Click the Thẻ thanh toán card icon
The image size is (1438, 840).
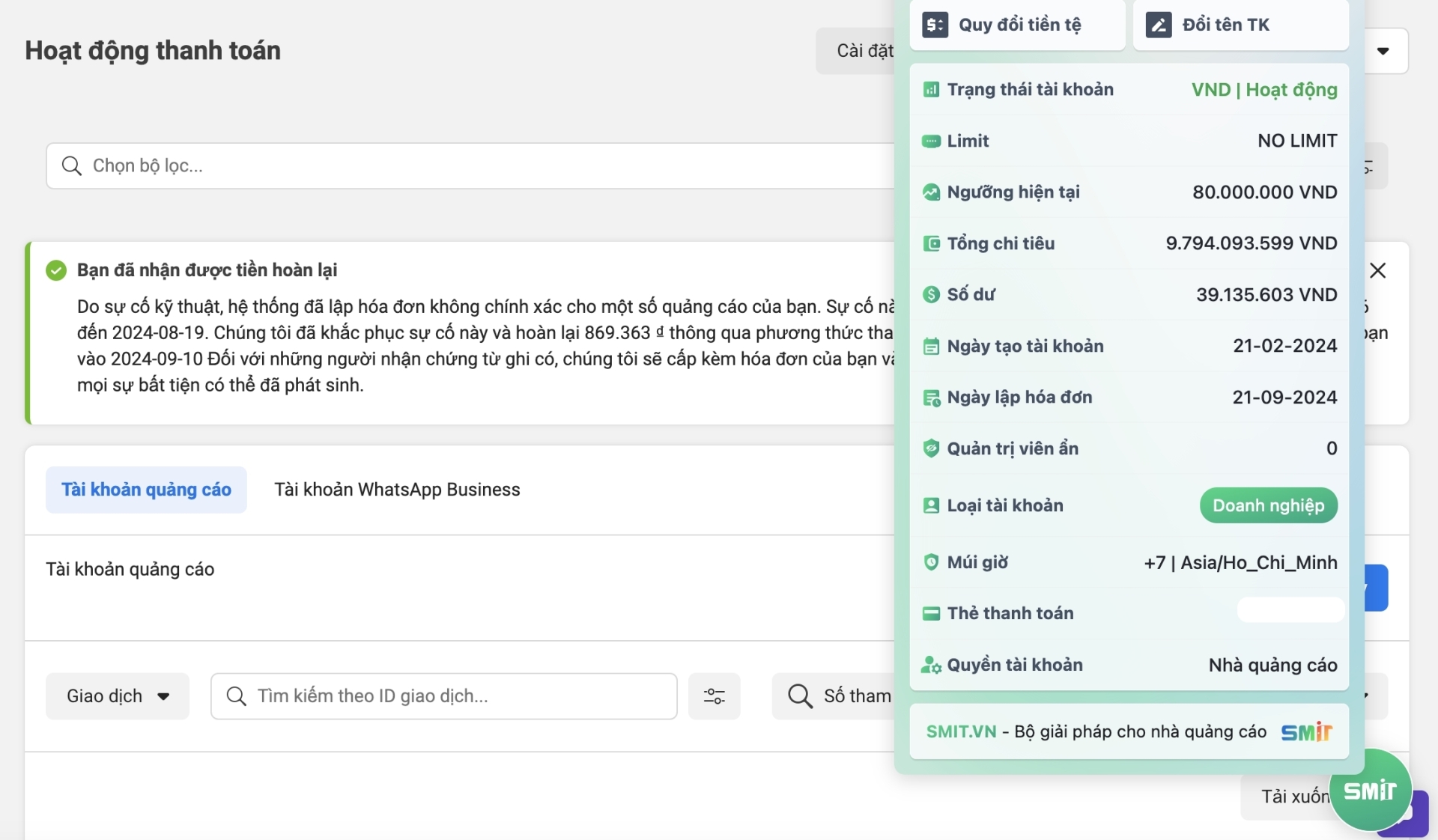(930, 613)
